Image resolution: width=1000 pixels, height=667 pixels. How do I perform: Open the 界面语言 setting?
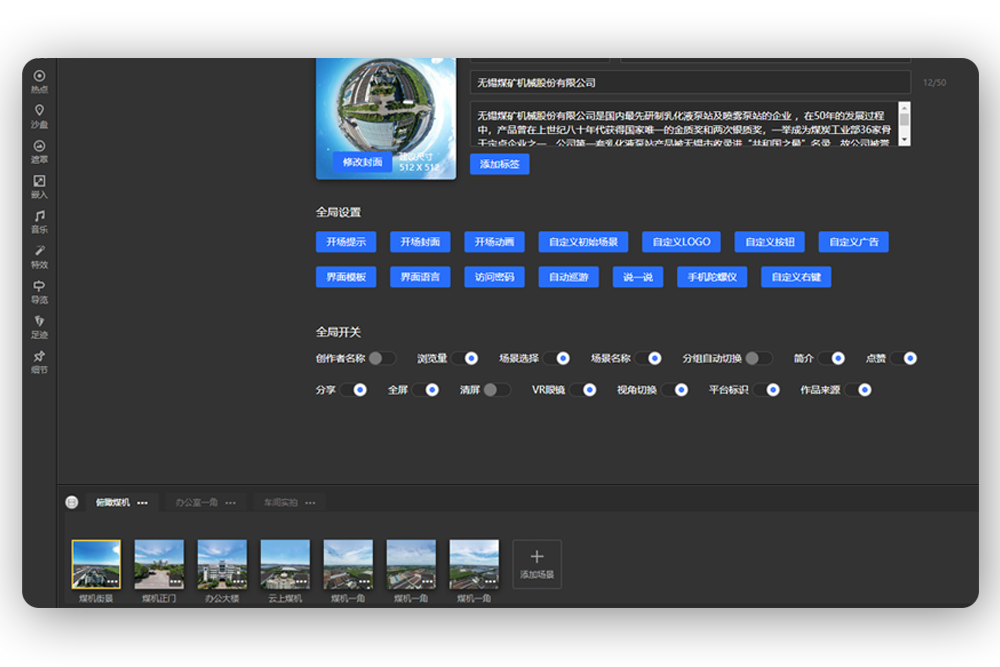420,277
